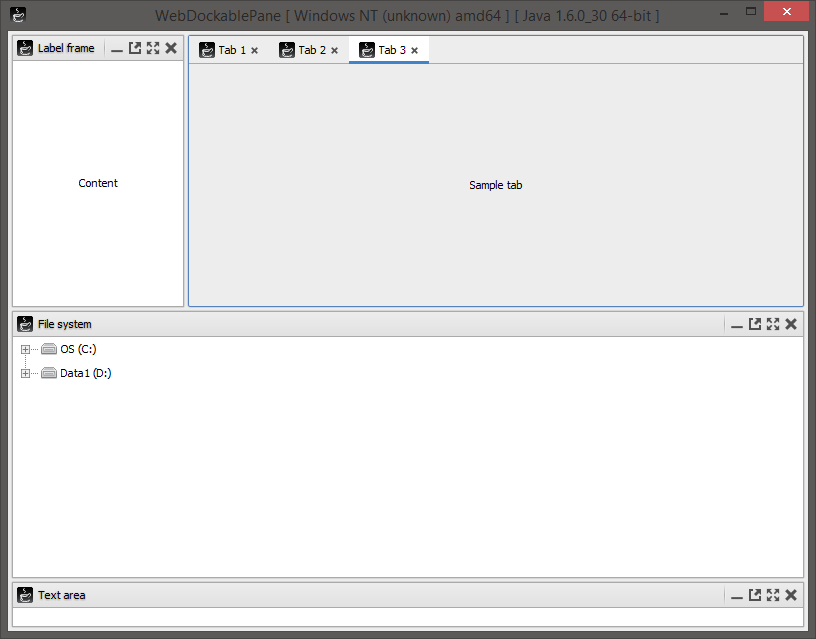Float the File system panel
This screenshot has height=639, width=816.
(x=755, y=324)
